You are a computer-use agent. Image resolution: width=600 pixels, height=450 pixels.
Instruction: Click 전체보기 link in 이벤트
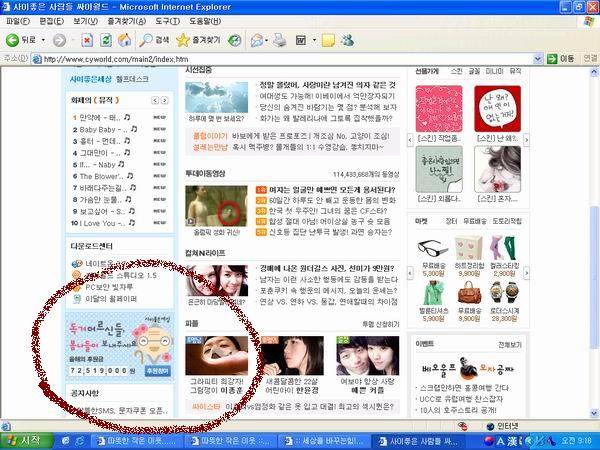click(510, 345)
